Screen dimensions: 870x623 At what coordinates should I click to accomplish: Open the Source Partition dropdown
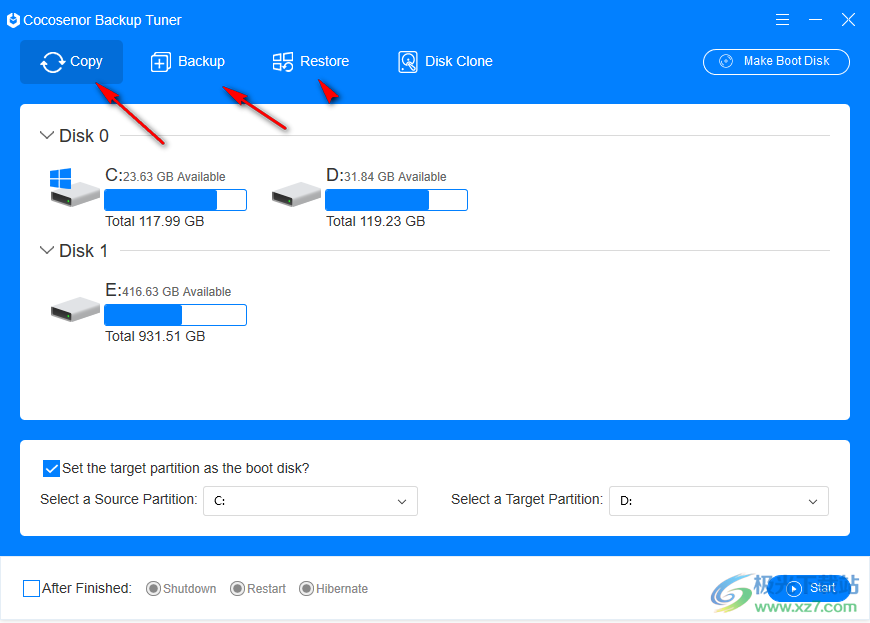tap(310, 501)
